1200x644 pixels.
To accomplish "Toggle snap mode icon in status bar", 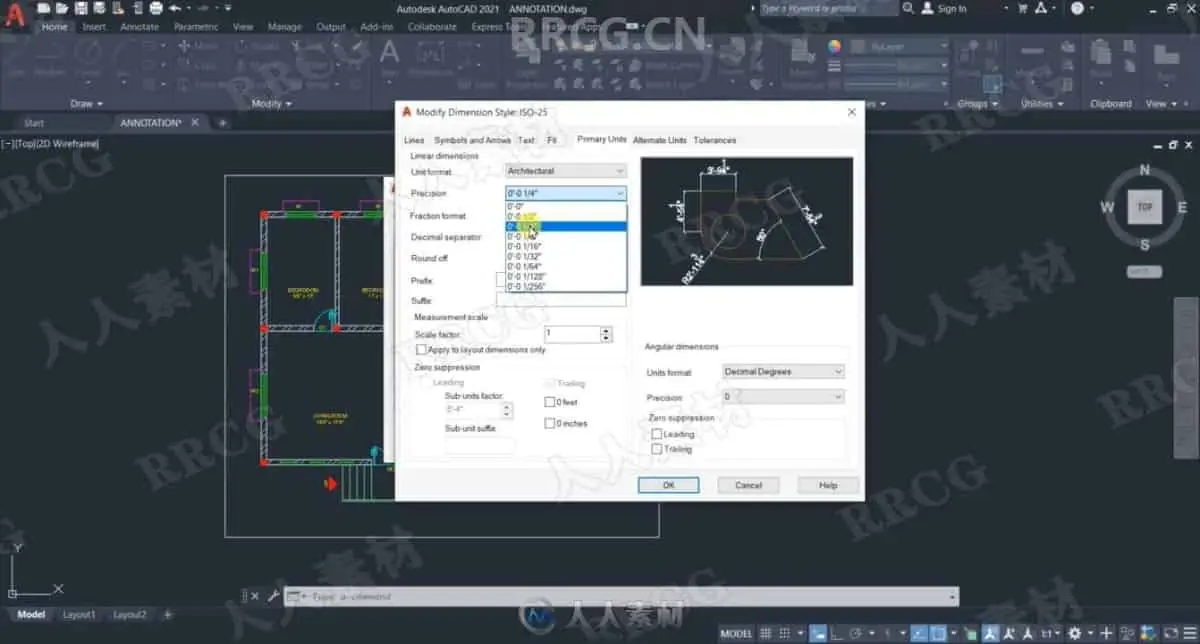I will (787, 633).
